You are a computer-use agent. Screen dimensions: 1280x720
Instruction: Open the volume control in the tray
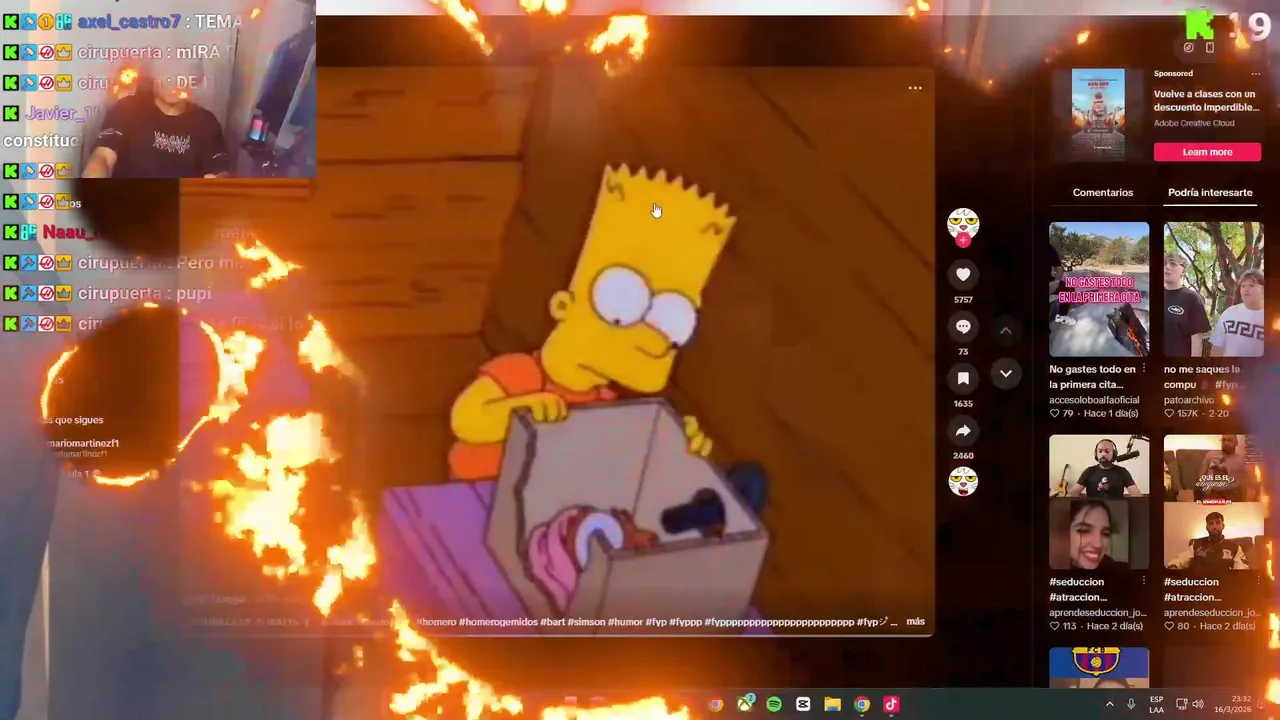(1198, 705)
